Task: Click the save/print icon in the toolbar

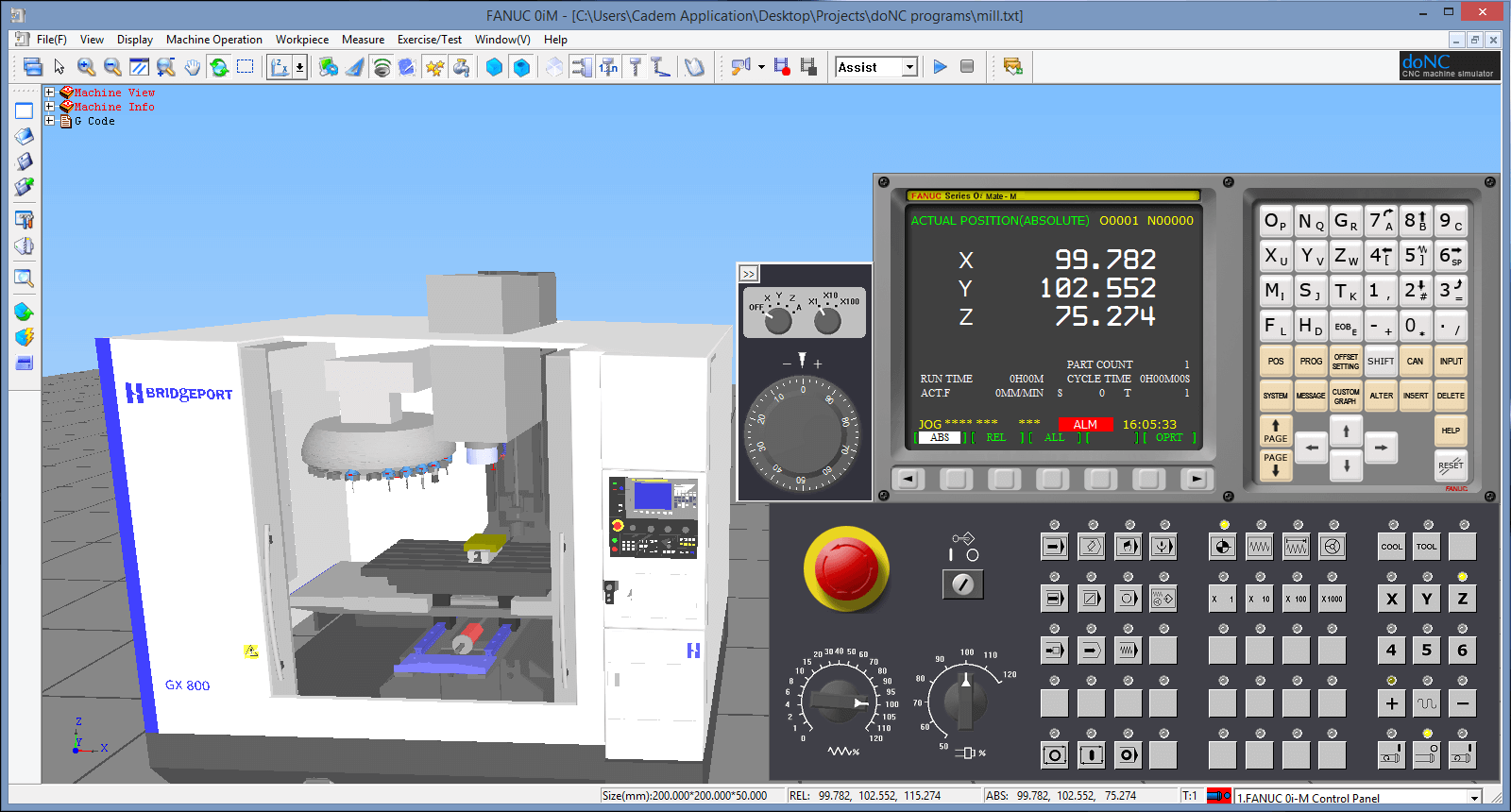Action: click(32, 67)
